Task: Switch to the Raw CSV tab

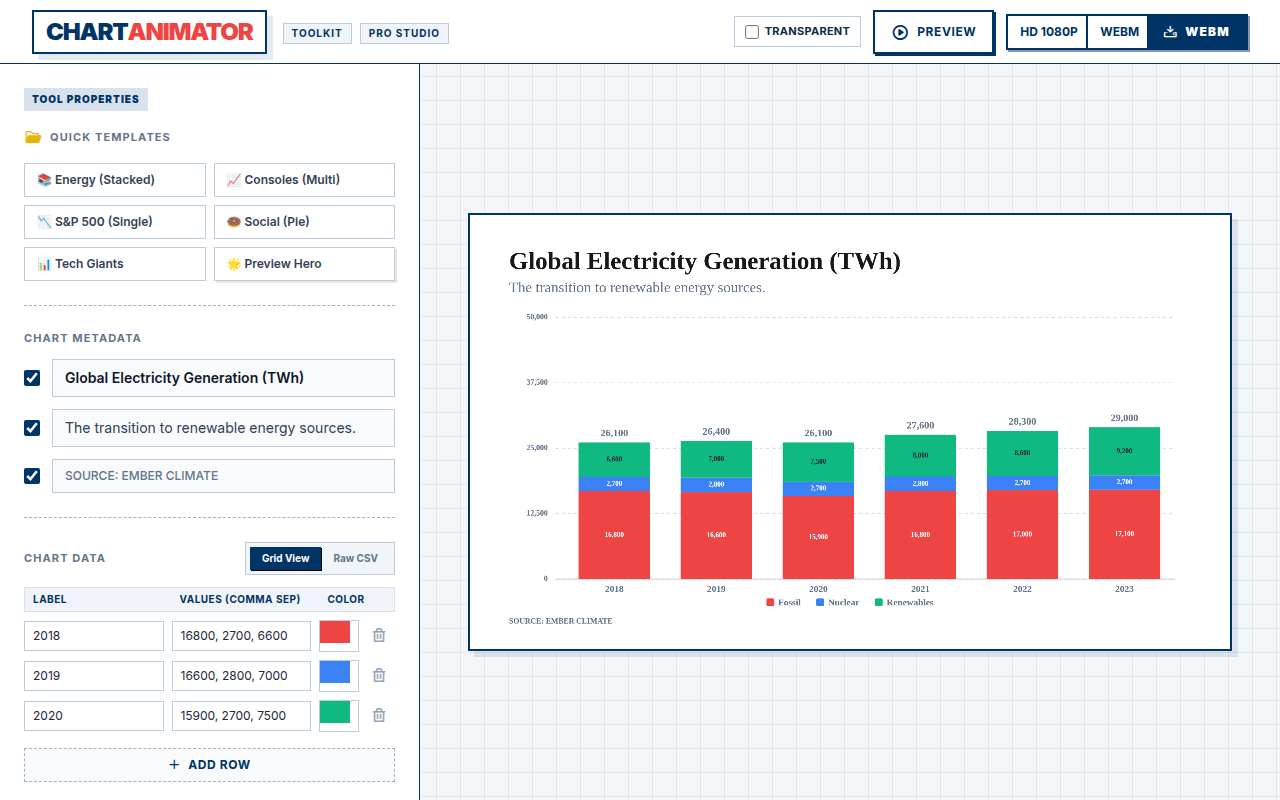Action: [x=356, y=558]
